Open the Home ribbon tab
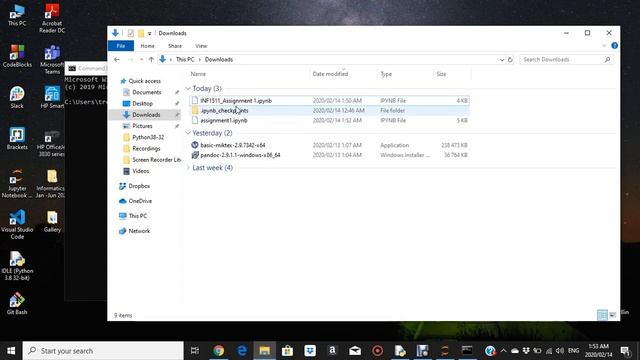640x360 pixels. click(147, 46)
